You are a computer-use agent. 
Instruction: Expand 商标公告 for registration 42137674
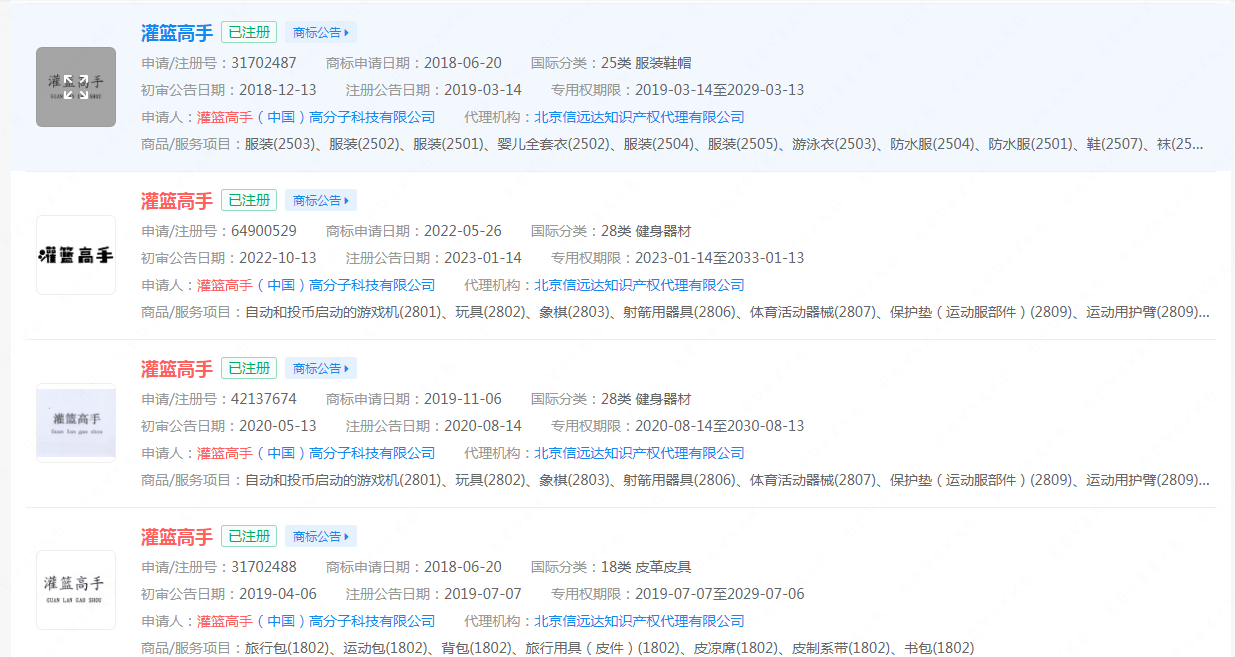tap(321, 368)
